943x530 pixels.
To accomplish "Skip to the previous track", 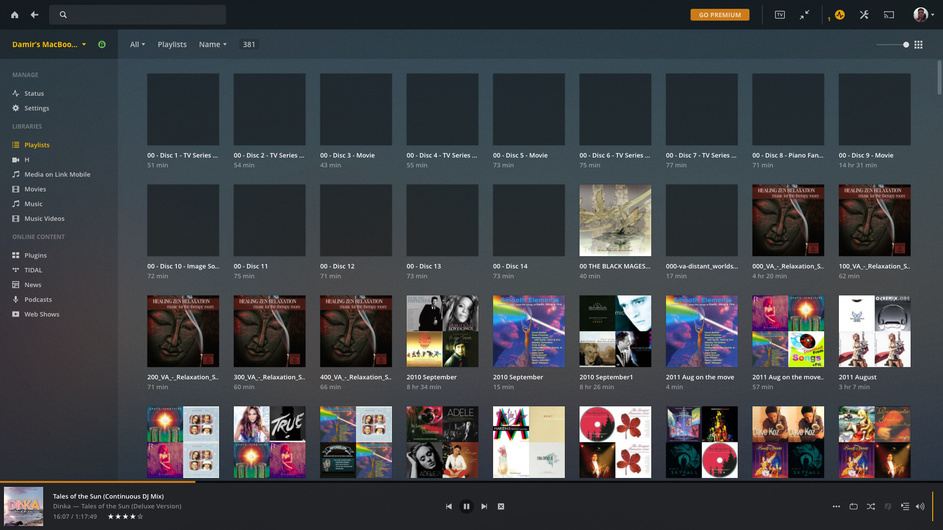I will point(449,507).
